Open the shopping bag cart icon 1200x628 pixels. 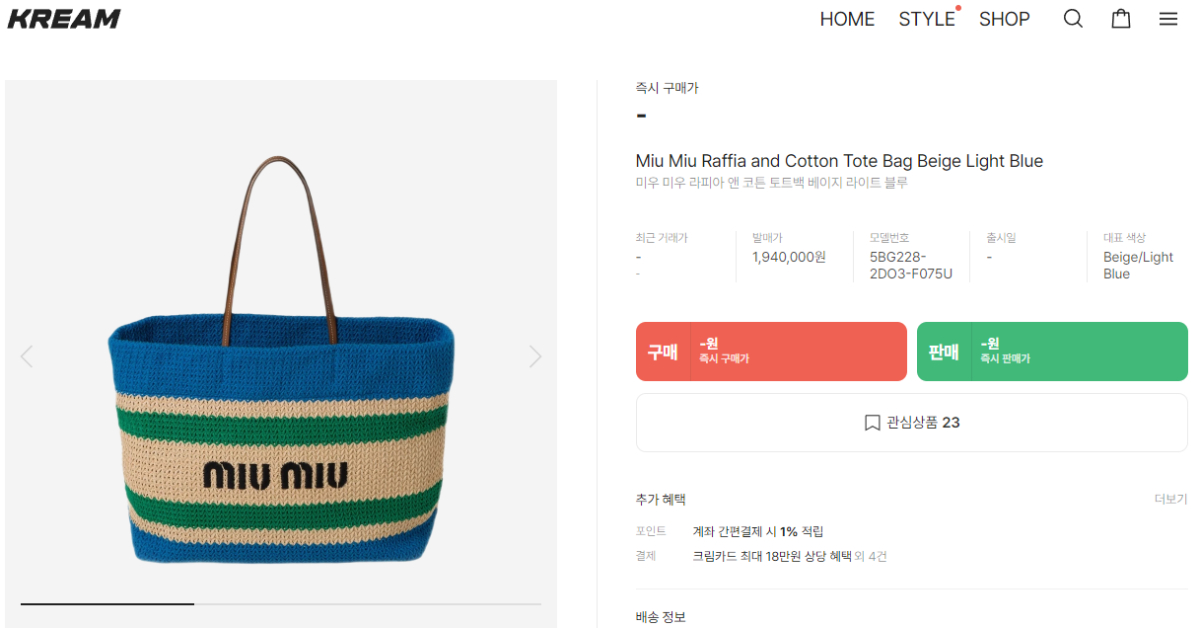(1121, 19)
